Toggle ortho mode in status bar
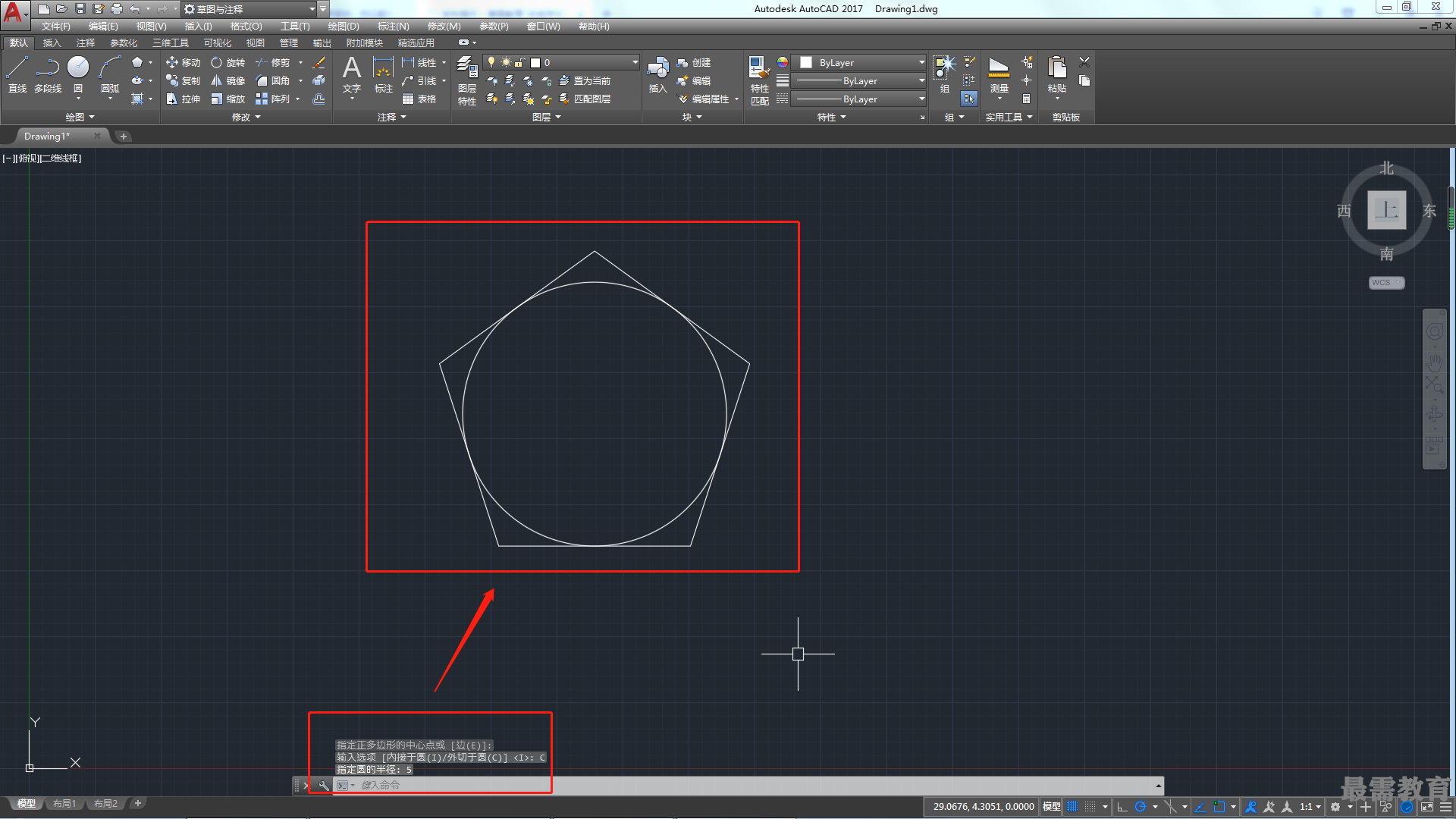The height and width of the screenshot is (819, 1456). tap(1122, 807)
